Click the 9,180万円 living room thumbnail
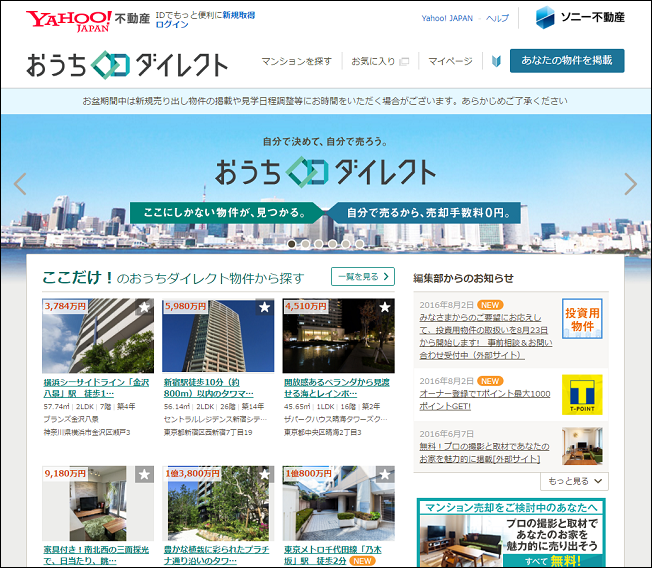 pos(98,503)
